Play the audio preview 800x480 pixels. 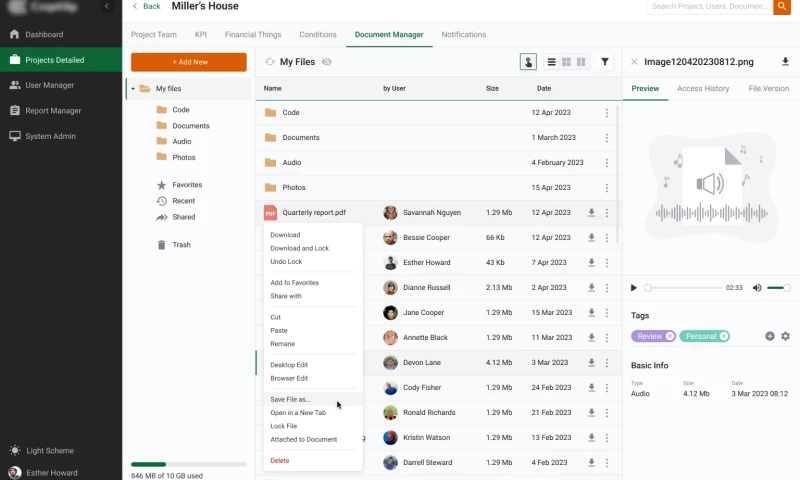point(634,288)
